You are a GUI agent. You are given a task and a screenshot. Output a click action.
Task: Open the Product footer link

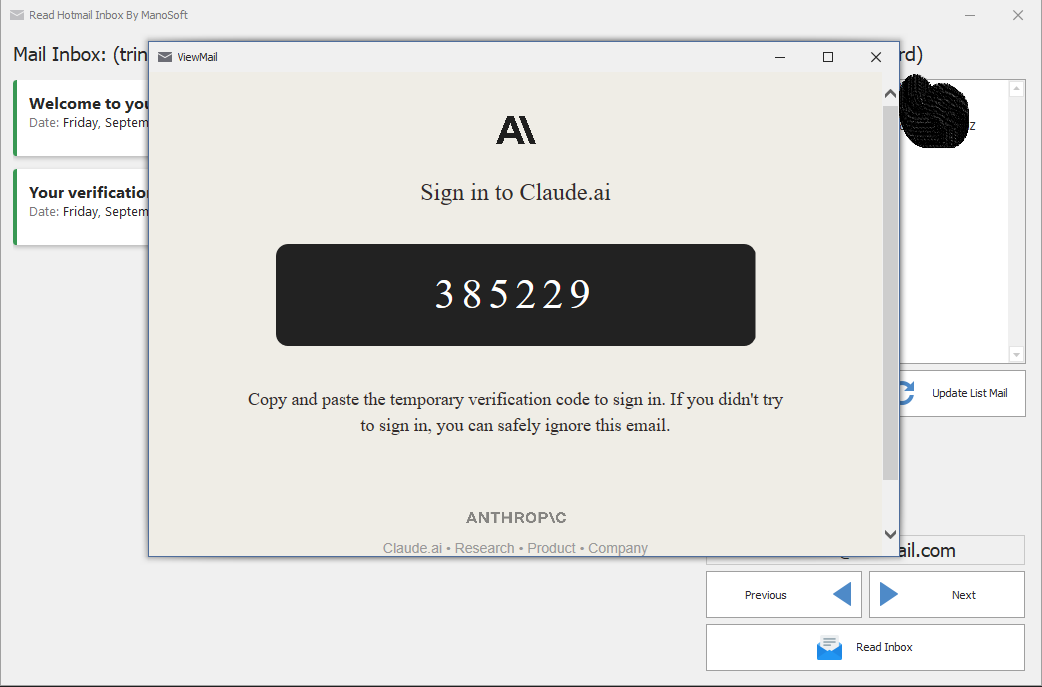click(x=552, y=548)
